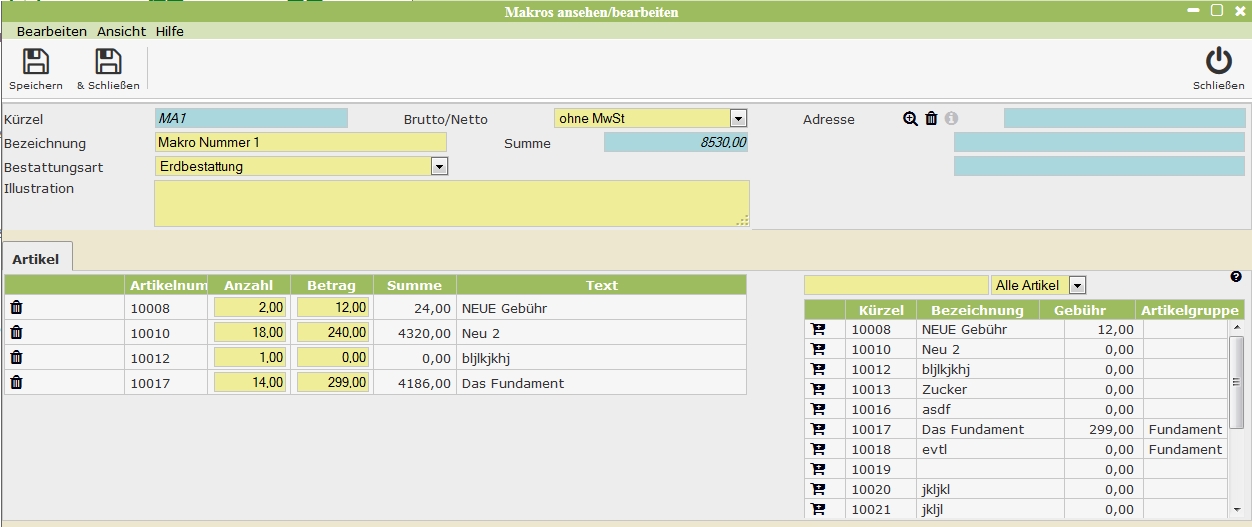Open the Alle Artikel filter dropdown

[1077, 286]
